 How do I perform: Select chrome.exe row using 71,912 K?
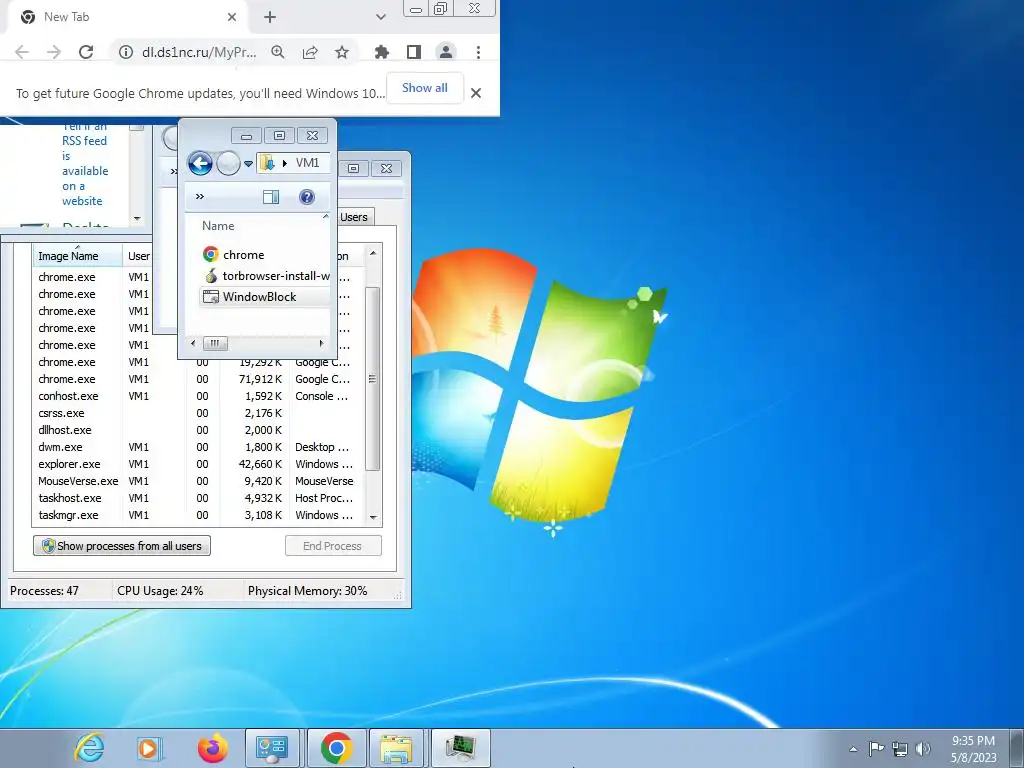196,379
